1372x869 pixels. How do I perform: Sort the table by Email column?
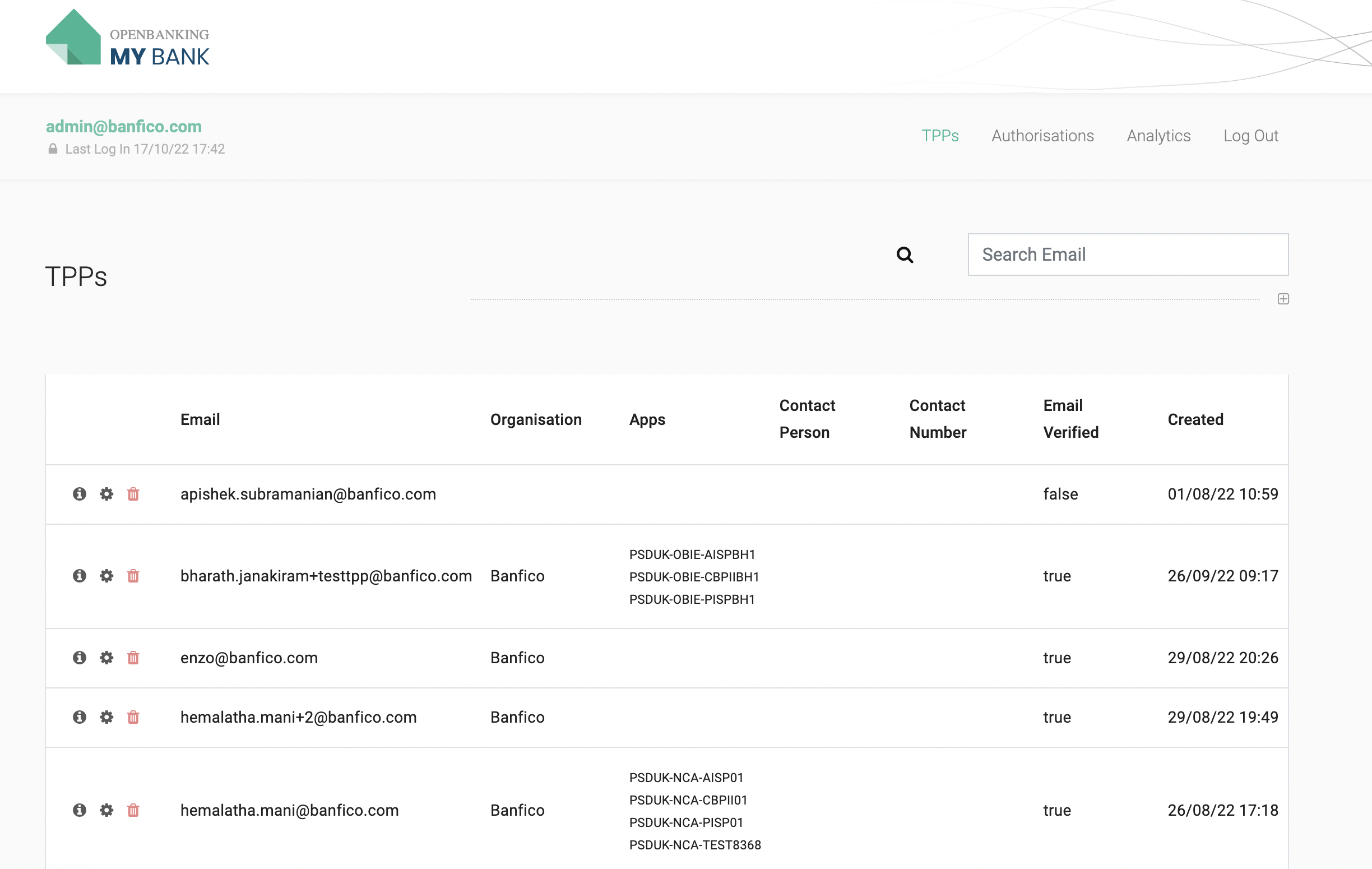(200, 419)
